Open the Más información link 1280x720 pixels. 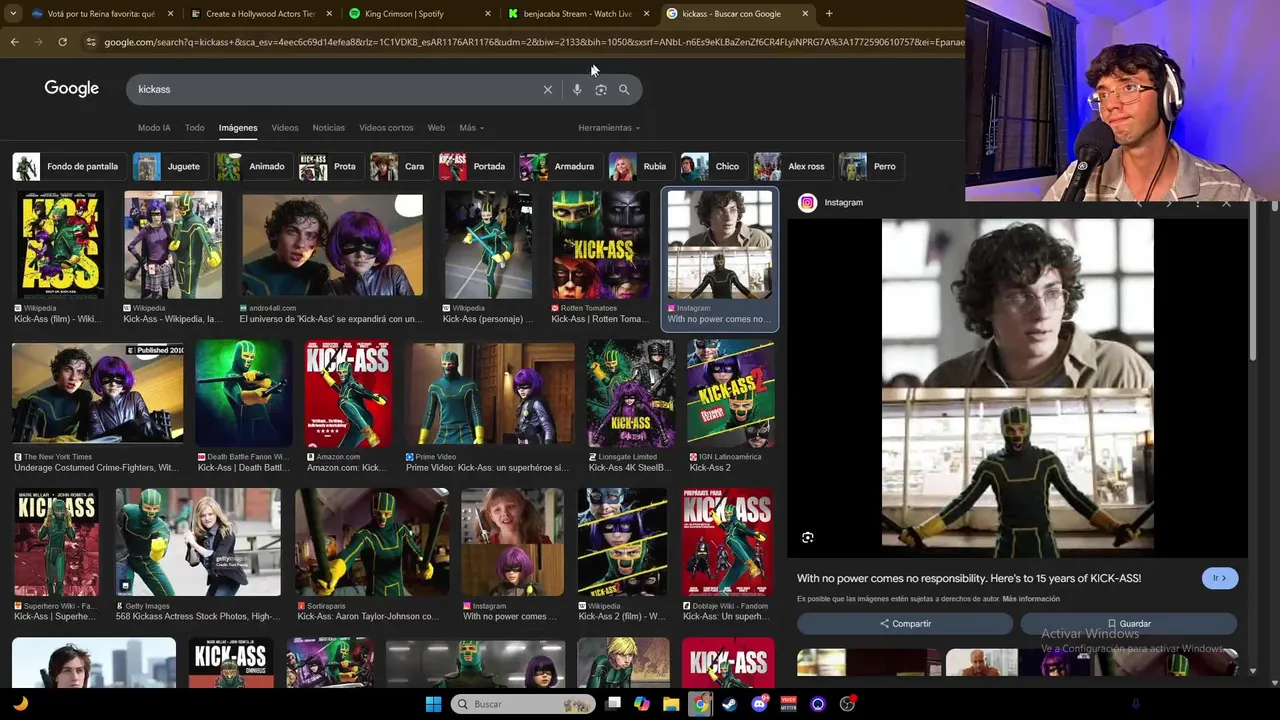point(1031,599)
